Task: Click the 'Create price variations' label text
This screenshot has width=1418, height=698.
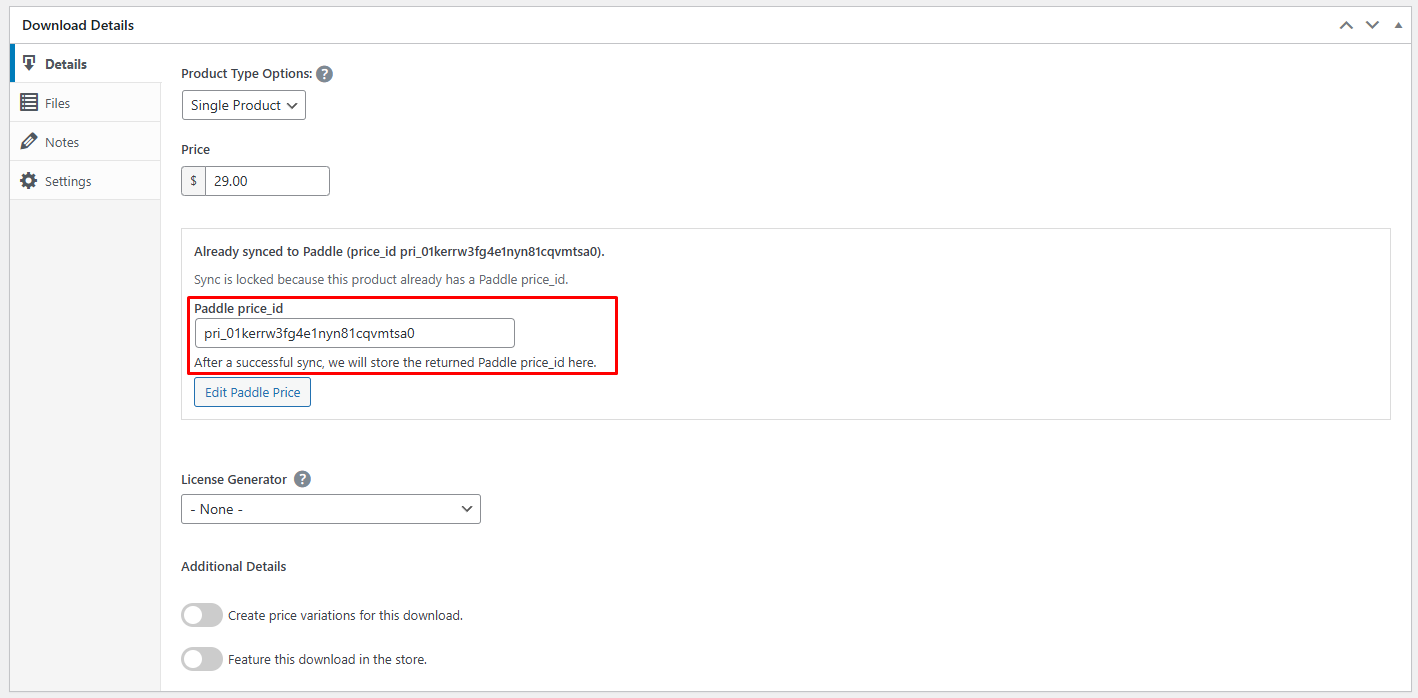Action: tap(345, 615)
